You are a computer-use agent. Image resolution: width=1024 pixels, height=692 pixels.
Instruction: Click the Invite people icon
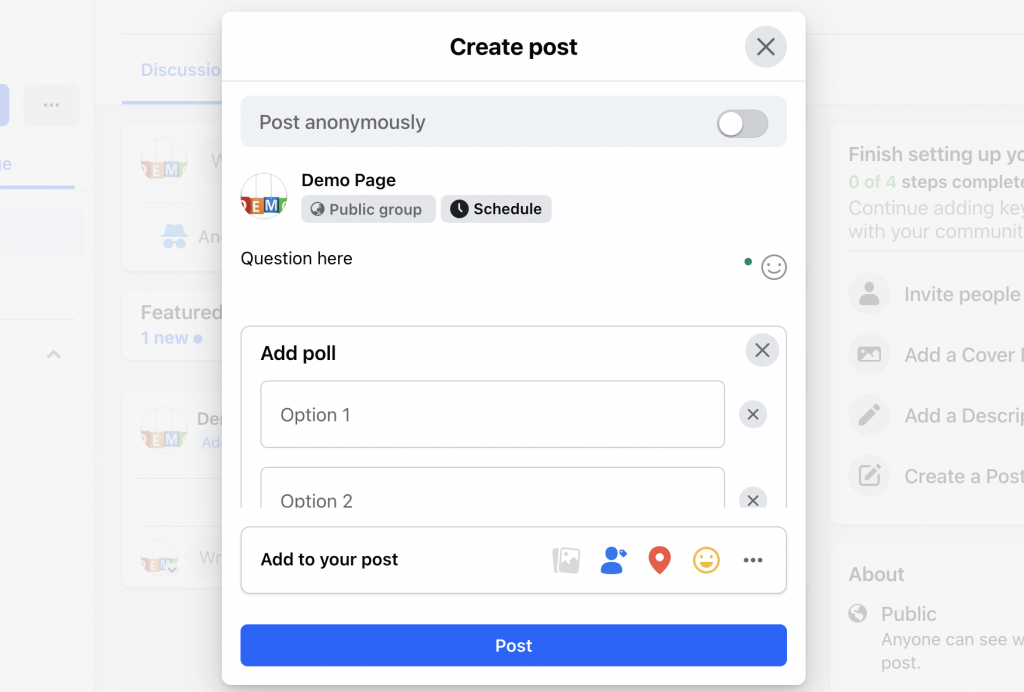[x=870, y=294]
